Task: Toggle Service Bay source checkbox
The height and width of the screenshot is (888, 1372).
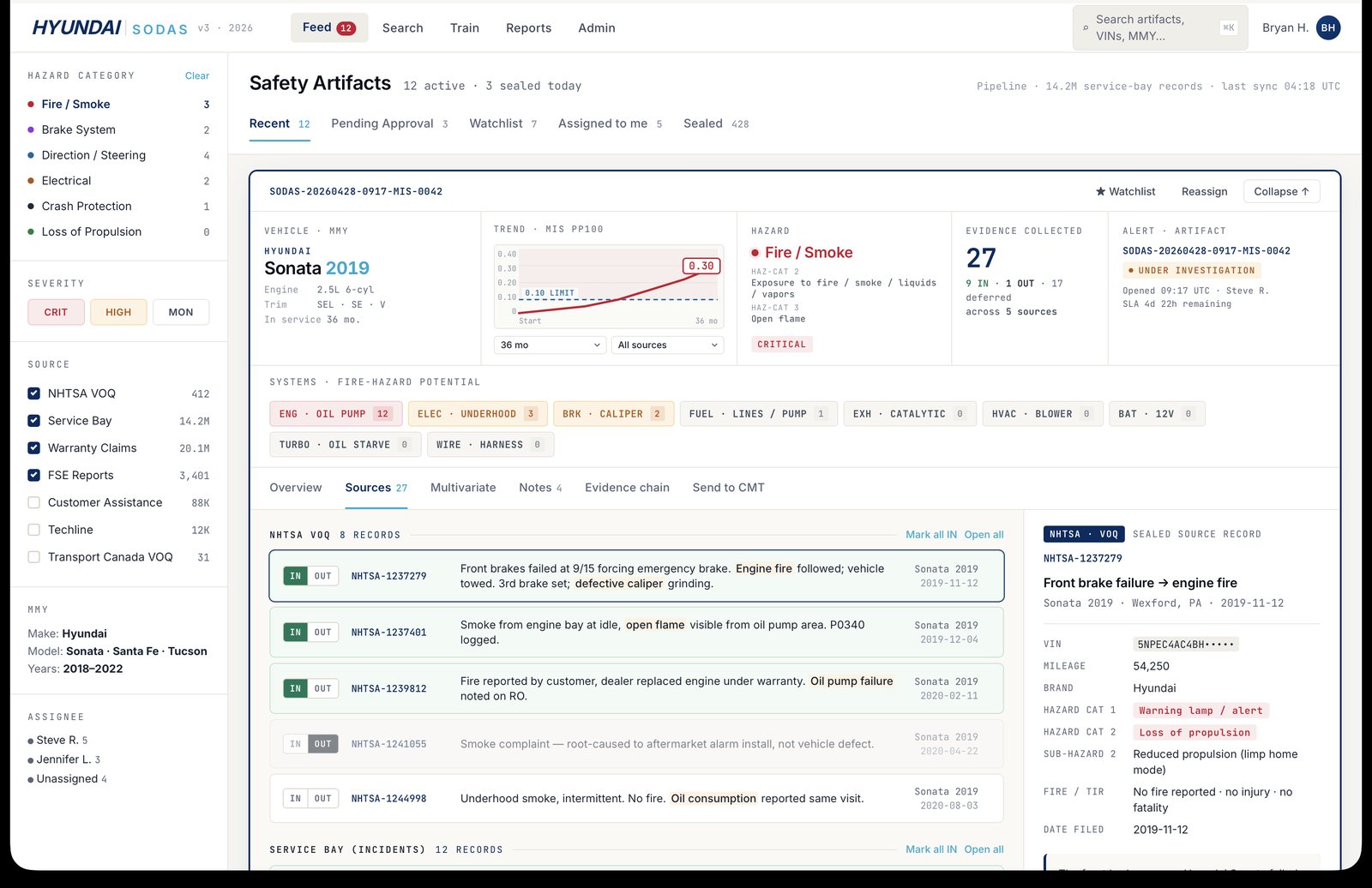Action: (34, 421)
